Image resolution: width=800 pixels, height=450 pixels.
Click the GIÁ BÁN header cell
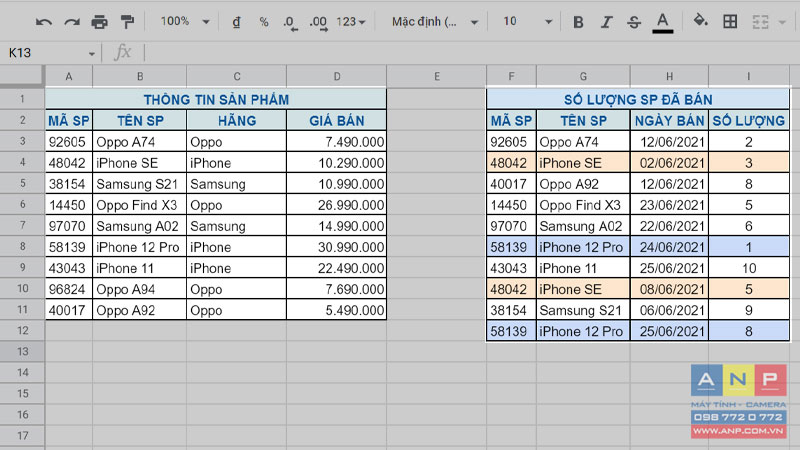337,120
